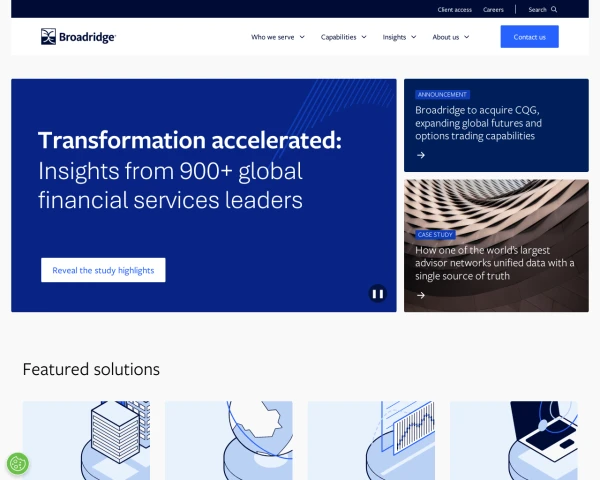The height and width of the screenshot is (480, 600).
Task: Open the Insights menu
Action: (394, 37)
